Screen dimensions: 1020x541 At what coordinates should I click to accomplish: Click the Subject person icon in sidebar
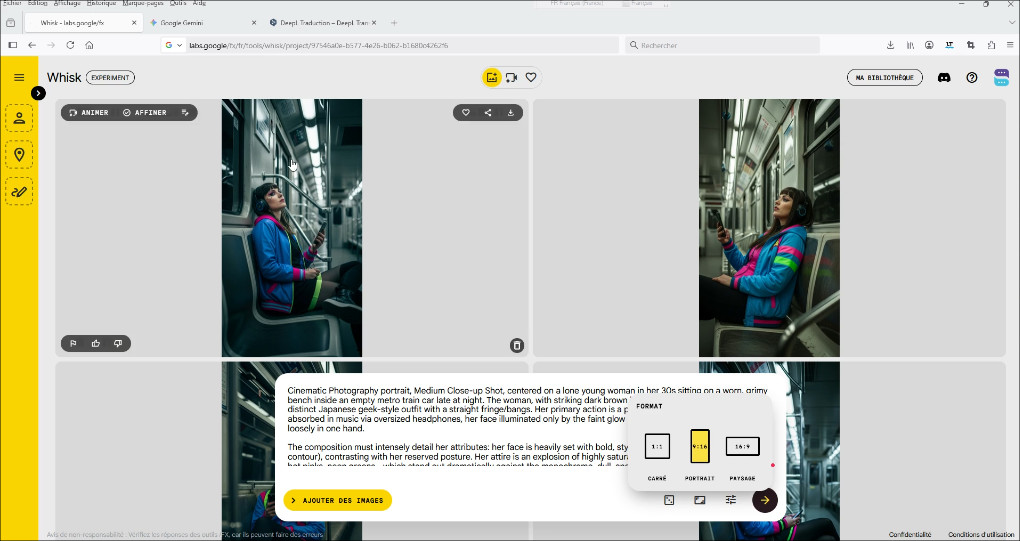(19, 118)
